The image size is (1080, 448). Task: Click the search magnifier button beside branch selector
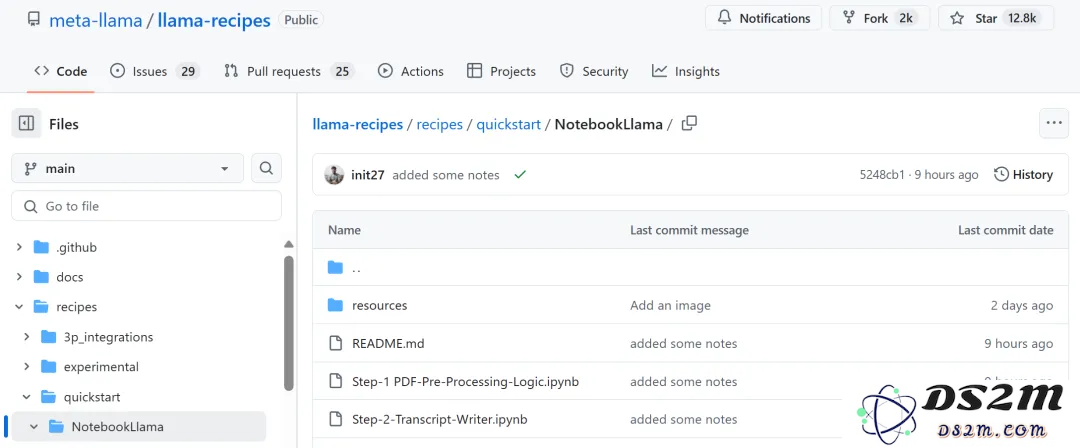click(x=267, y=168)
